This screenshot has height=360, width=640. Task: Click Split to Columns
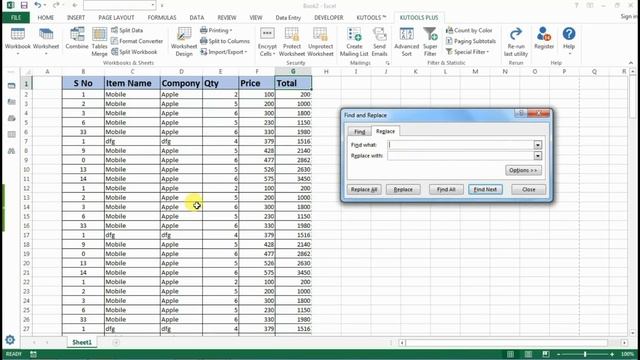[224, 41]
